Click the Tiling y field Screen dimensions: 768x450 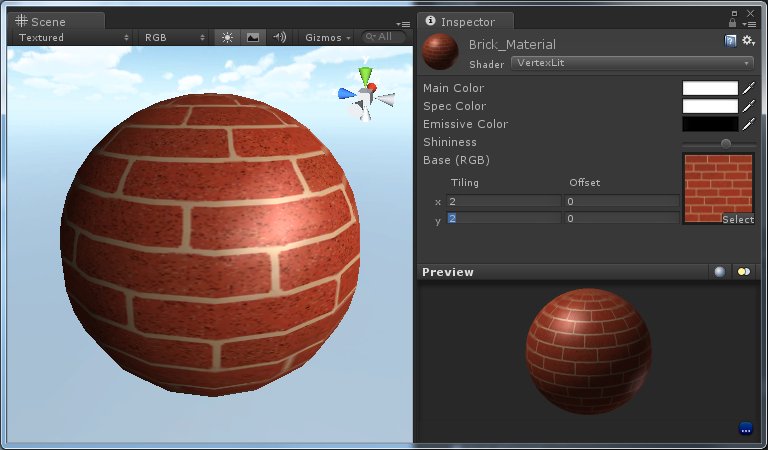(504, 218)
